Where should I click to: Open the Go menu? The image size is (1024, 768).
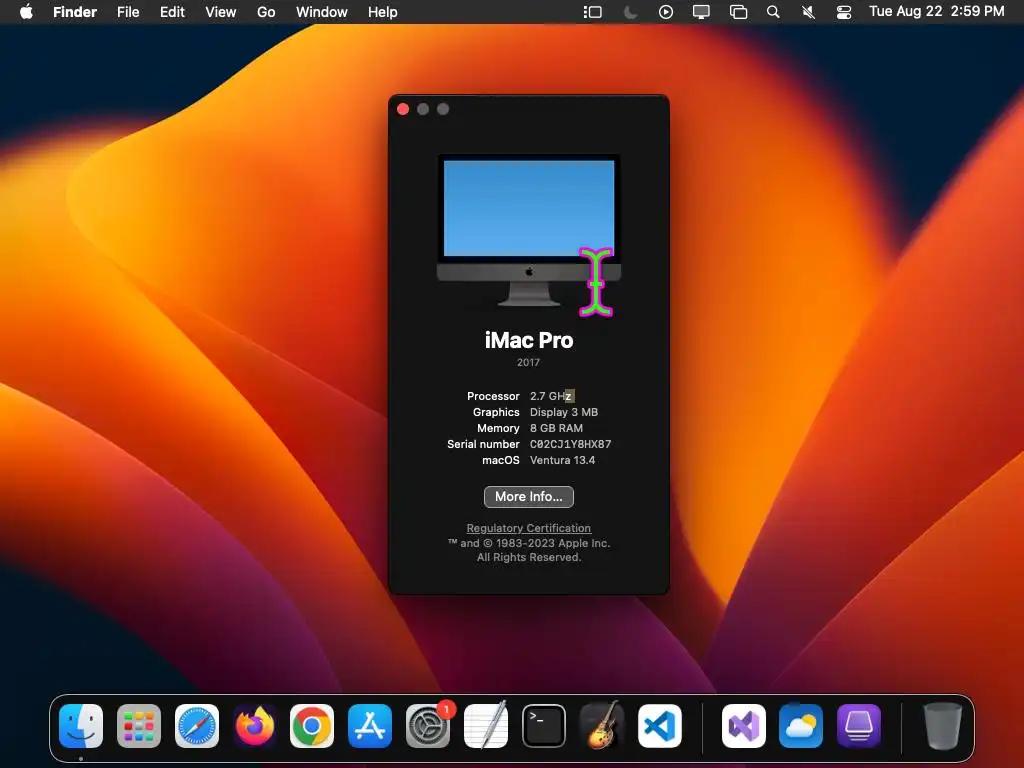[x=266, y=12]
